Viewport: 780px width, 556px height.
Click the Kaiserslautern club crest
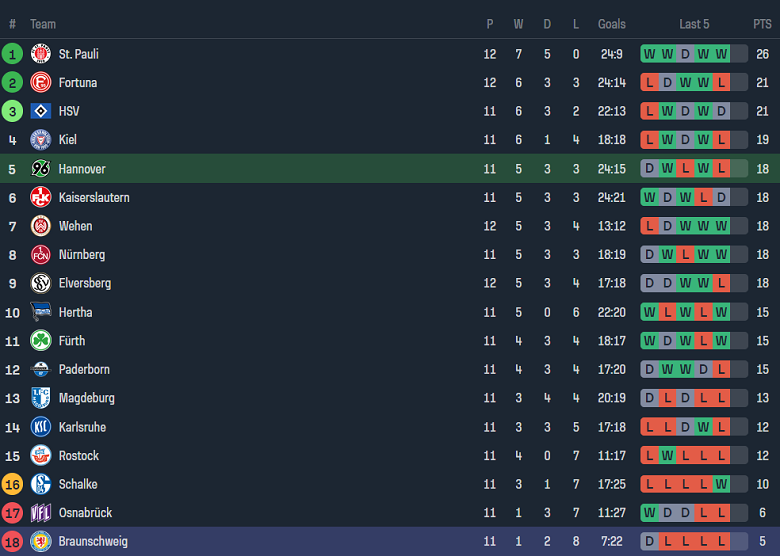click(x=41, y=198)
